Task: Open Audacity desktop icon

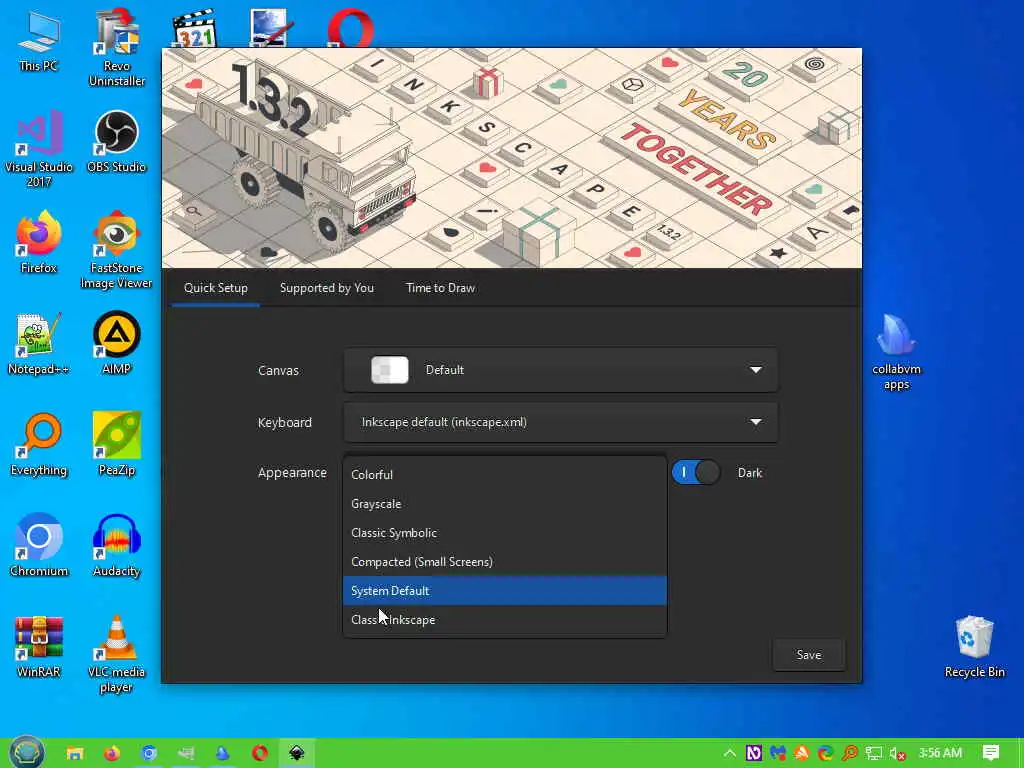Action: tap(116, 545)
